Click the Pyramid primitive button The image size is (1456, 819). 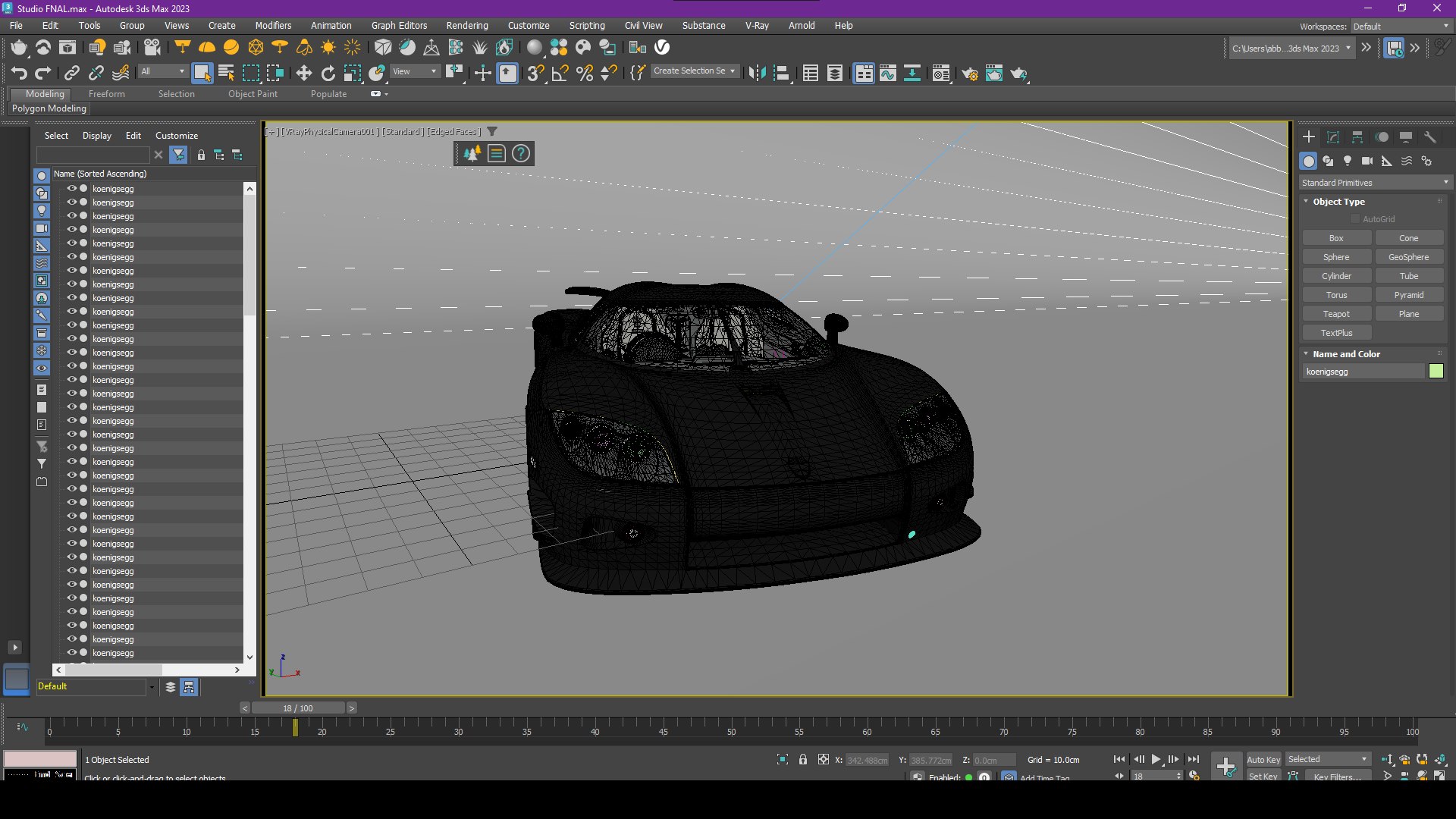(x=1409, y=295)
